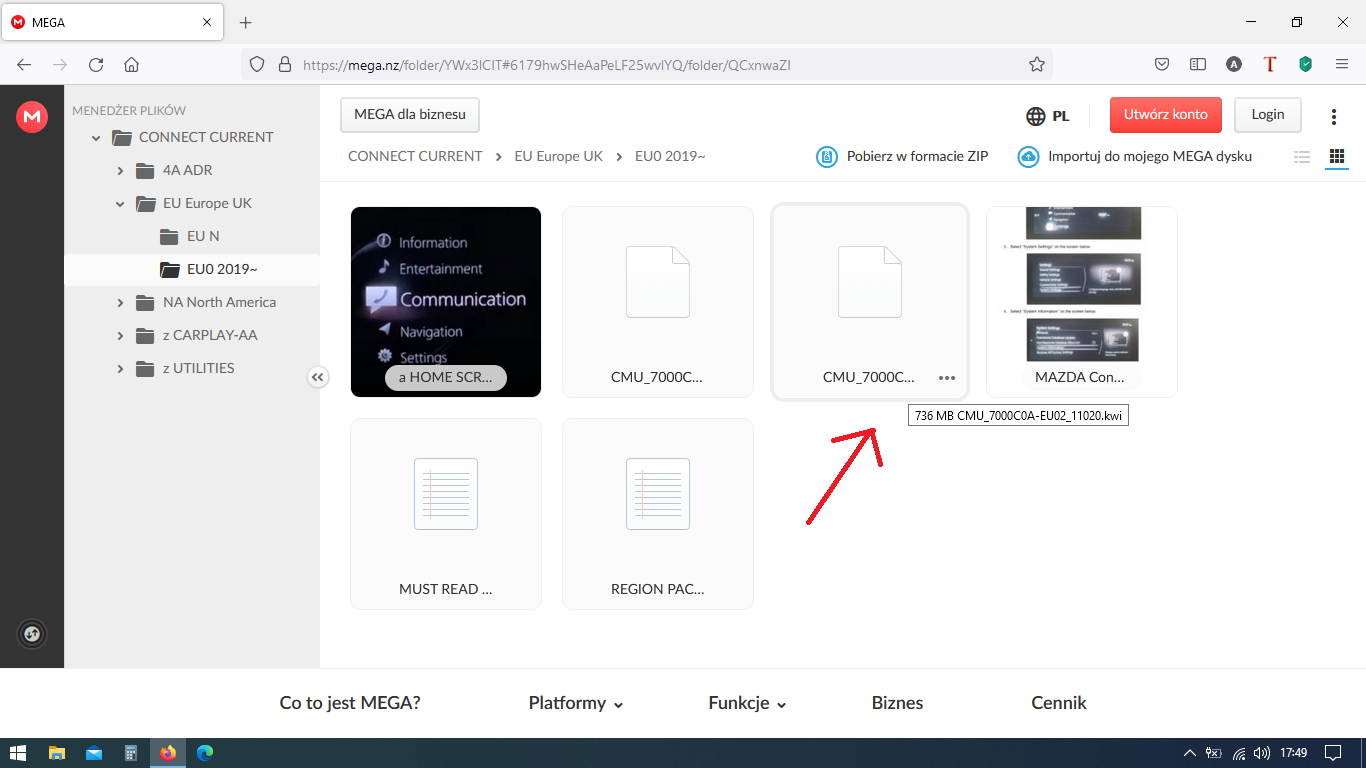The image size is (1366, 768).
Task: Download folder as ZIP
Action: (903, 156)
